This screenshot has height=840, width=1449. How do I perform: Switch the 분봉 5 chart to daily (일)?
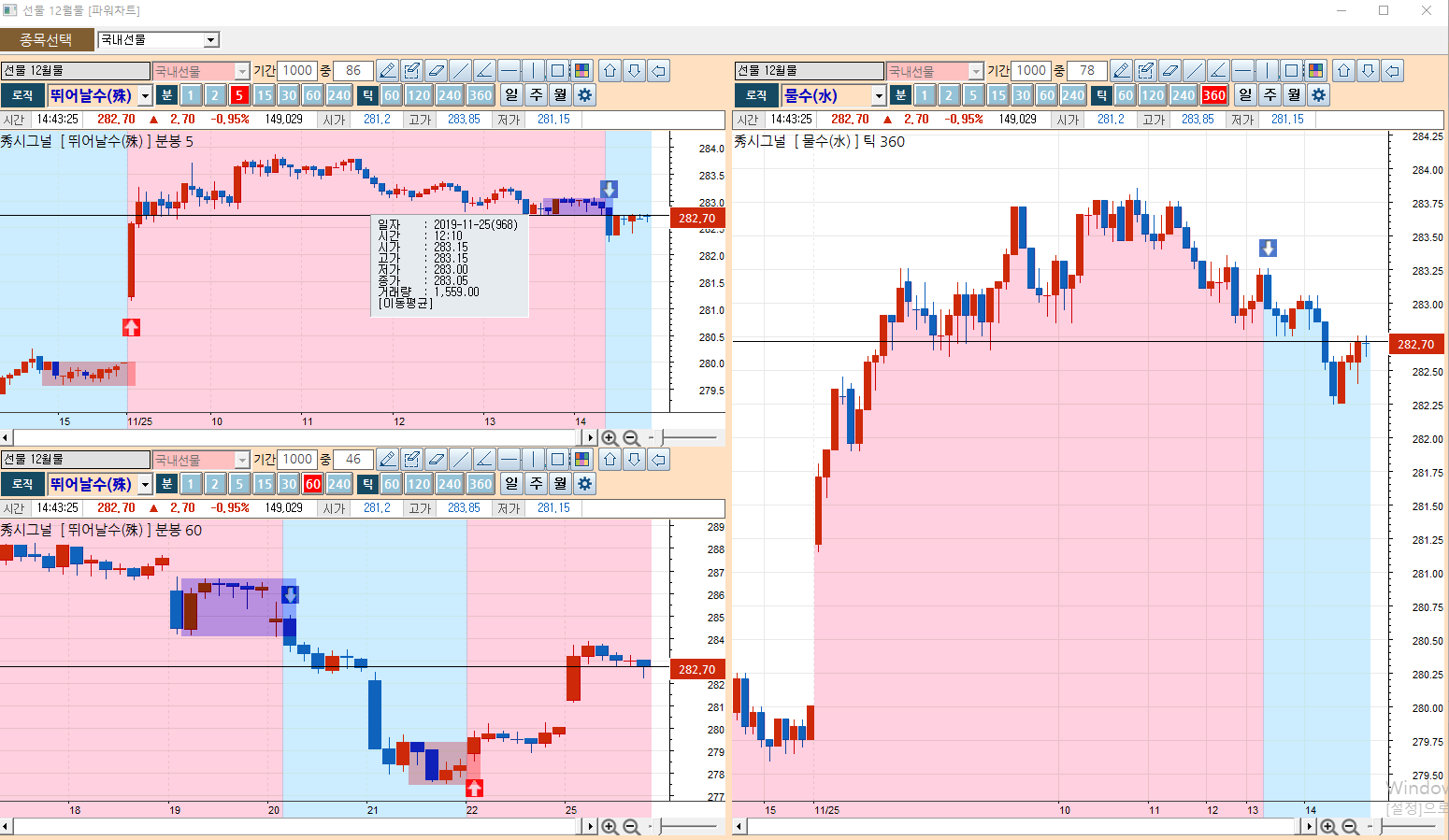[511, 95]
